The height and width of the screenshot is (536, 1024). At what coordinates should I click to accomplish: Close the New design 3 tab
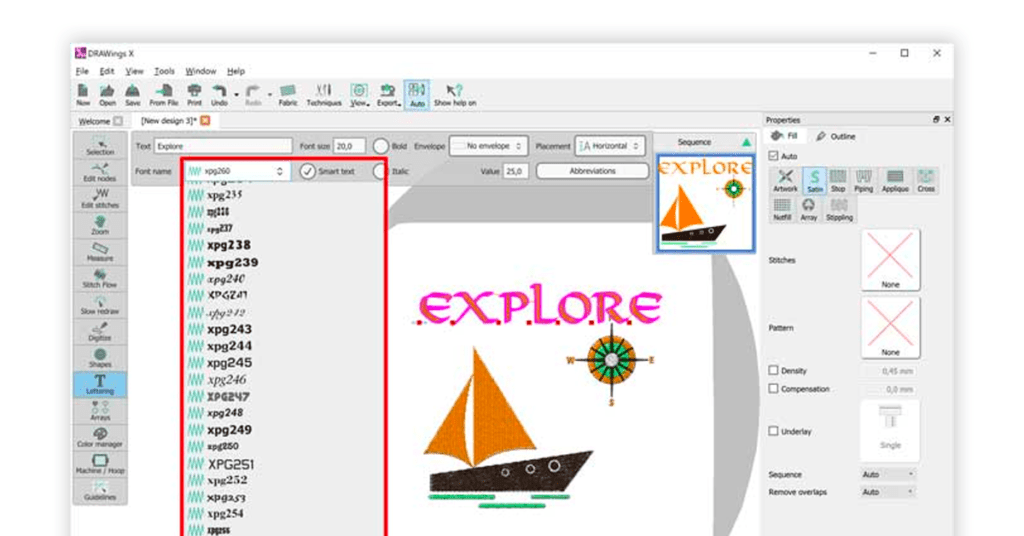click(x=205, y=121)
